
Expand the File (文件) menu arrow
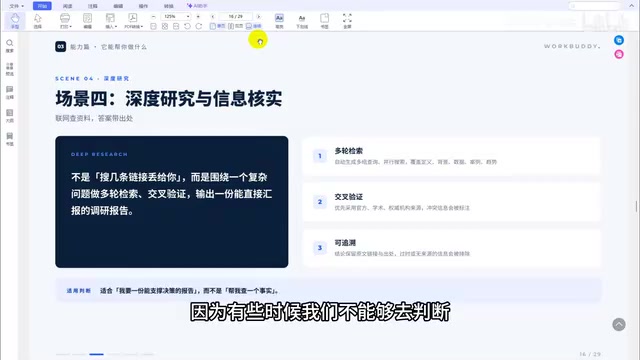point(22,6)
